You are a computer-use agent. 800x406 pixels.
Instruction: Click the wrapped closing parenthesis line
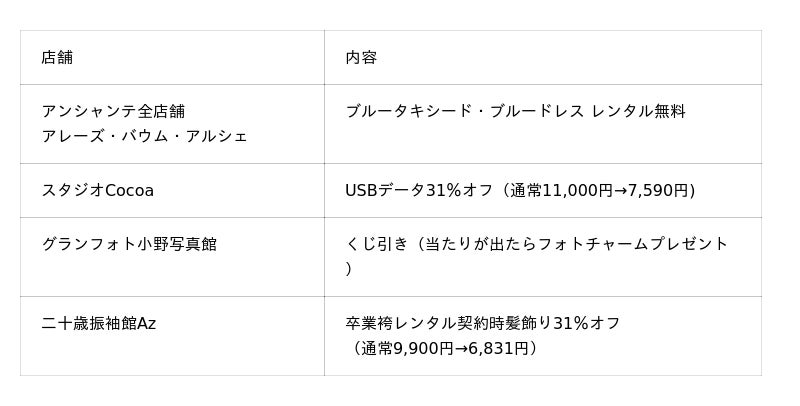pos(349,268)
